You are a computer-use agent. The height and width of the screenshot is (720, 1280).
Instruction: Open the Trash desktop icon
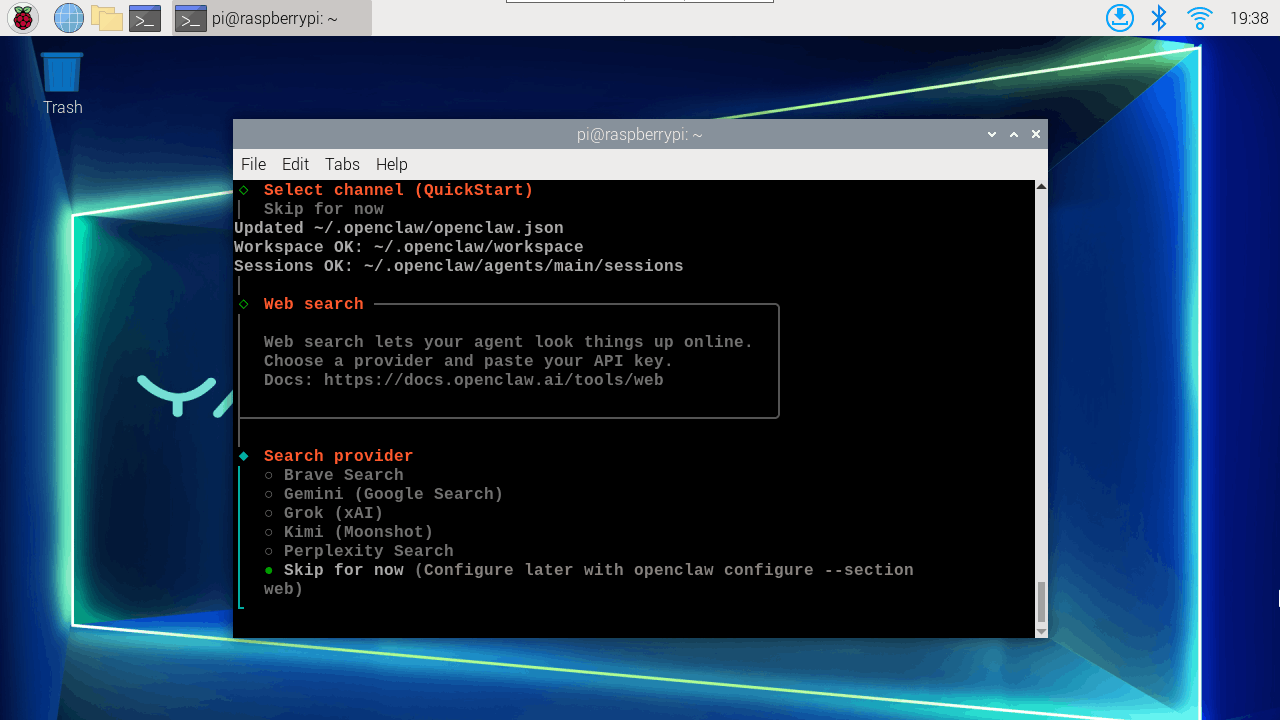pos(62,84)
